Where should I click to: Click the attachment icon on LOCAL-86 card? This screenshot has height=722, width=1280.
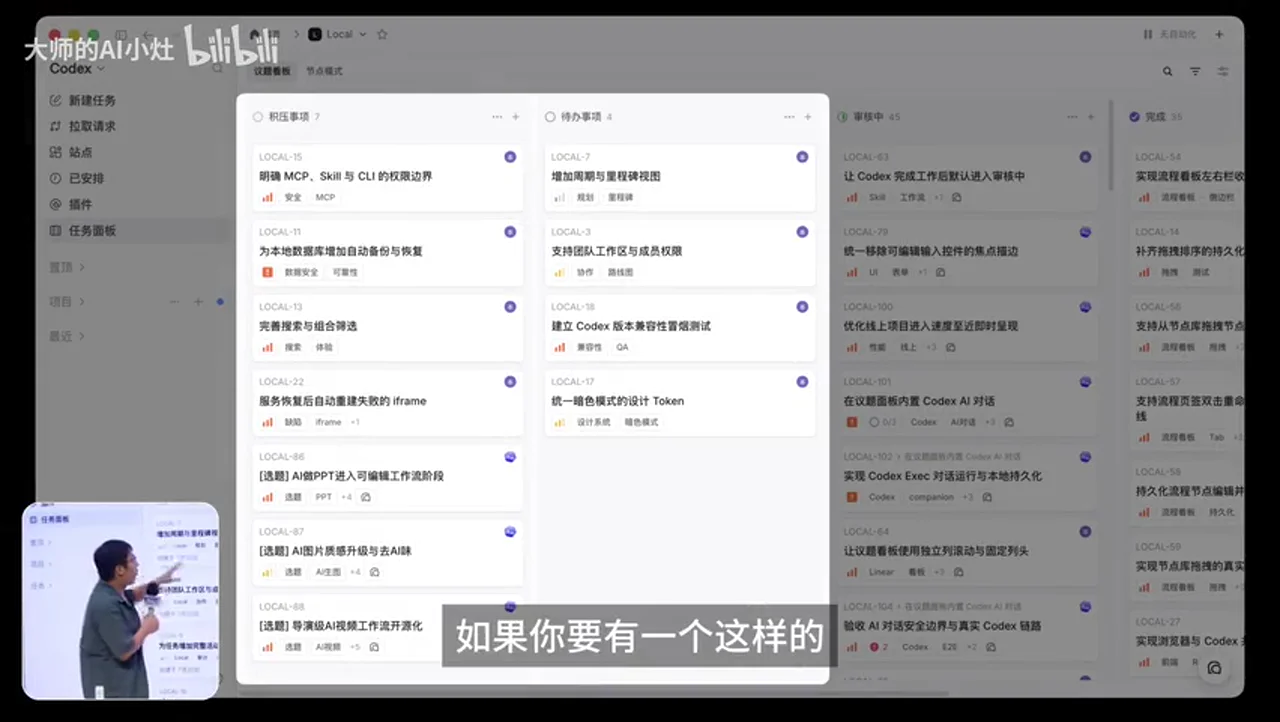(x=366, y=497)
